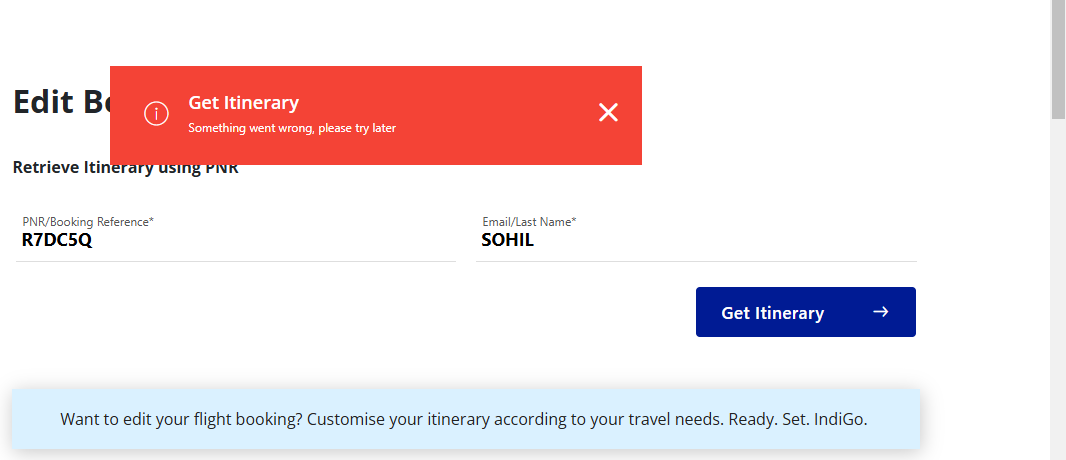Click the 'Ready. Set. IndiGo.' tagline text

[x=798, y=419]
